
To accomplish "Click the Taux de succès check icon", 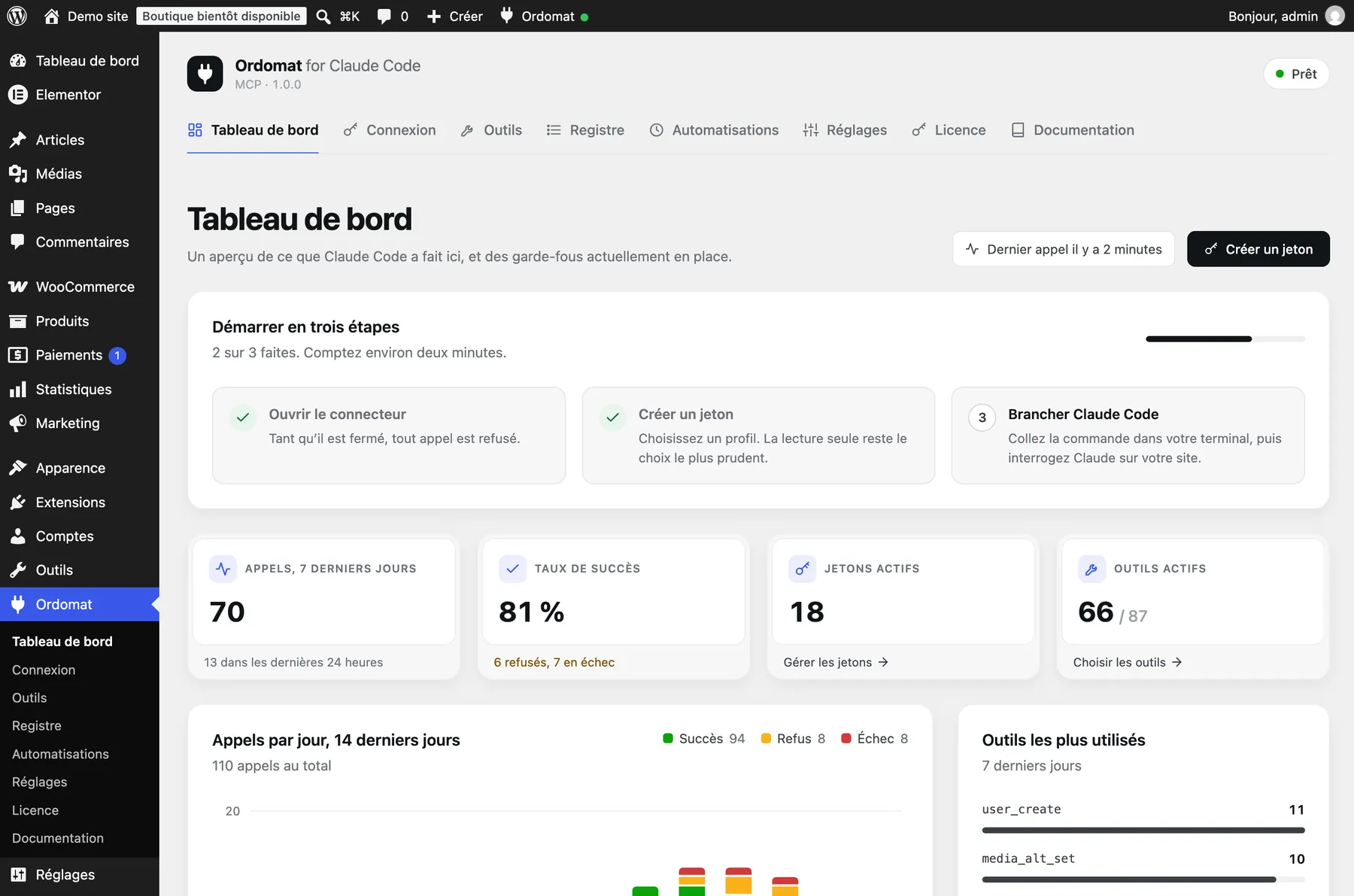I will pos(512,569).
